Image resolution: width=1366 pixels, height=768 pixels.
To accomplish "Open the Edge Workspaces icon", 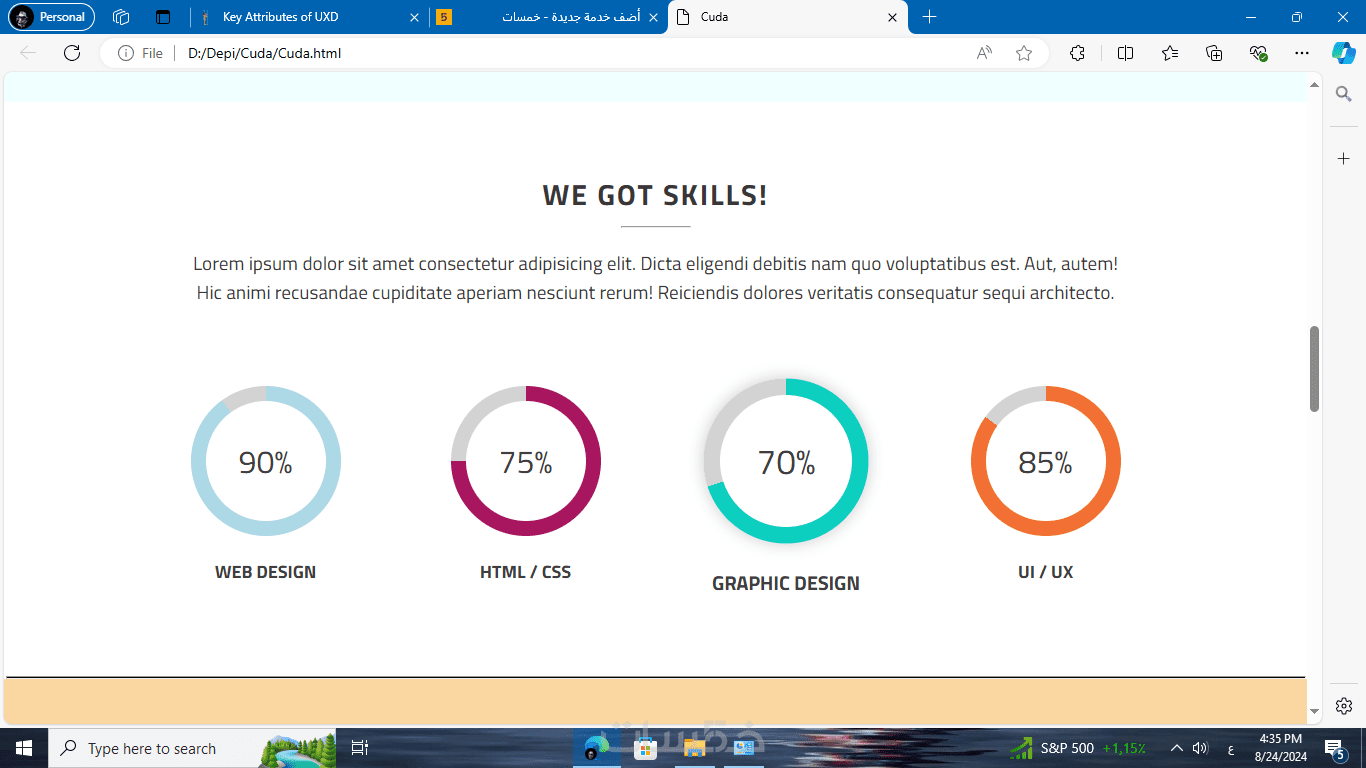I will coord(121,17).
